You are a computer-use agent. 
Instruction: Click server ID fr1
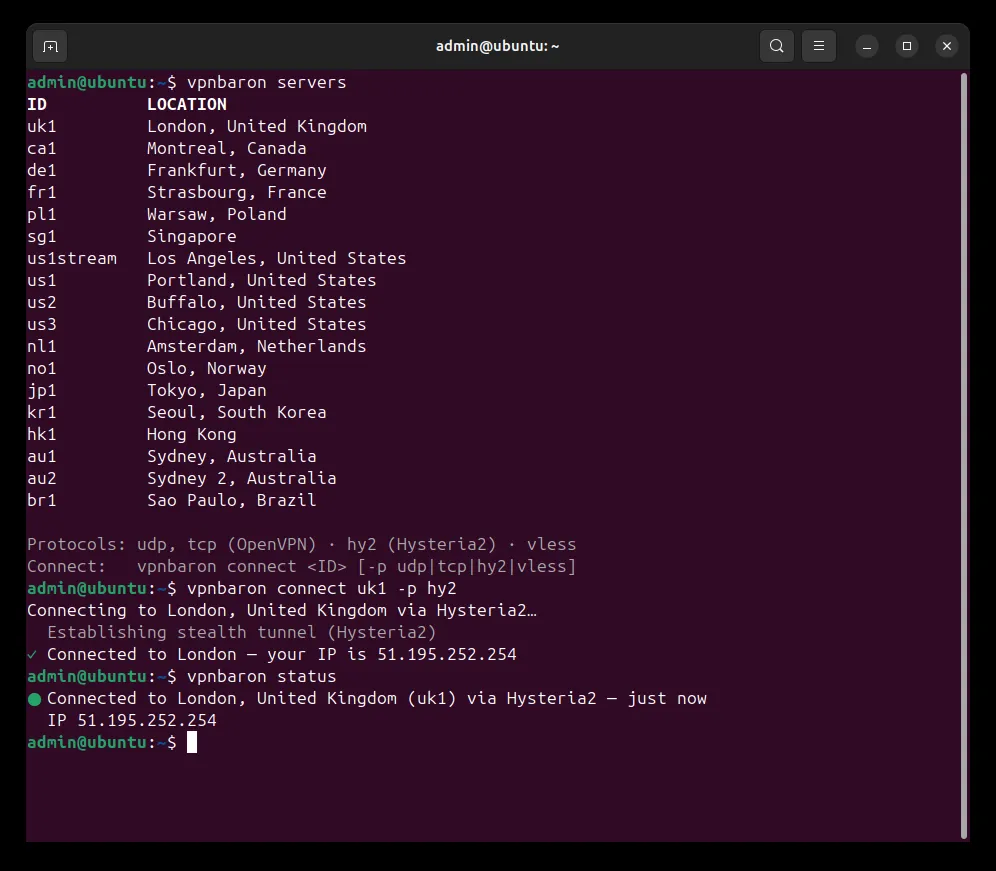tap(42, 192)
